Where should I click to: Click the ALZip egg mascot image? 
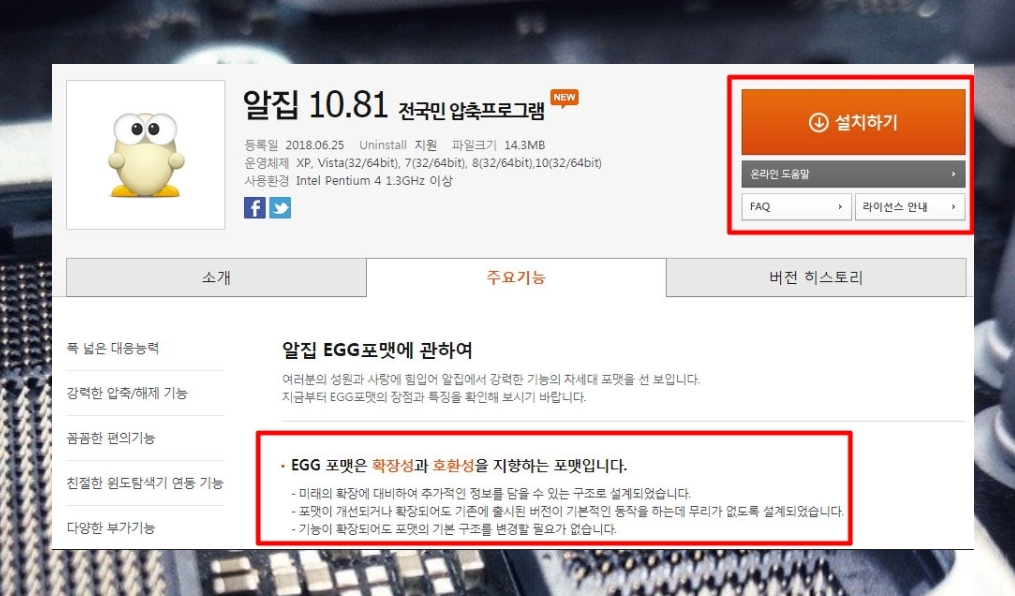pyautogui.click(x=146, y=155)
